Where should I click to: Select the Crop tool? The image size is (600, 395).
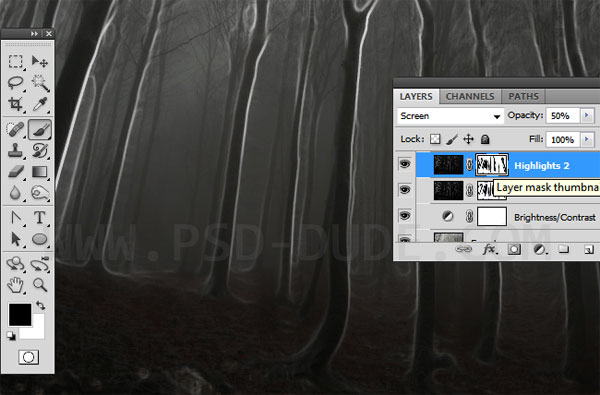15,104
